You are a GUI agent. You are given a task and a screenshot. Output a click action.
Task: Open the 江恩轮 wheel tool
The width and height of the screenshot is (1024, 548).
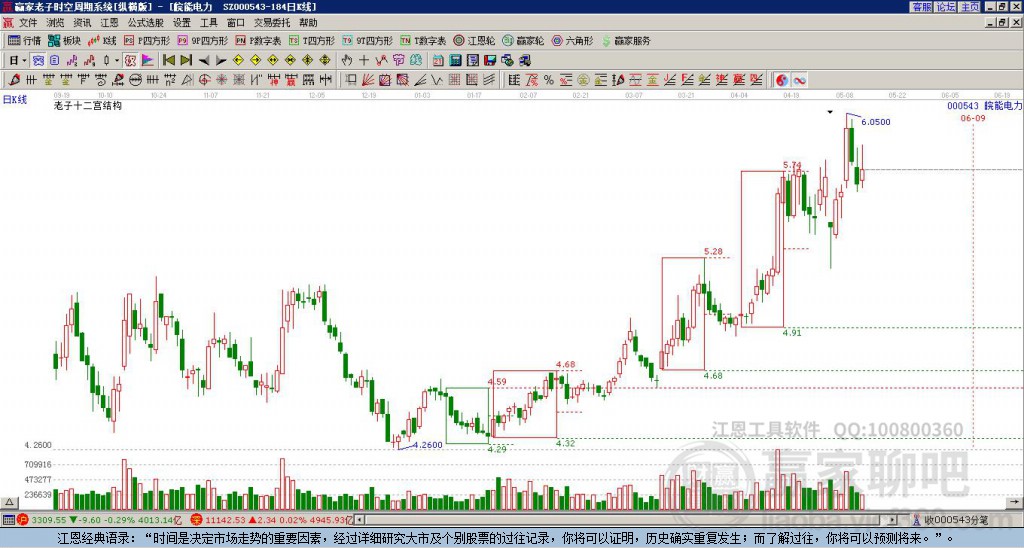tap(474, 40)
